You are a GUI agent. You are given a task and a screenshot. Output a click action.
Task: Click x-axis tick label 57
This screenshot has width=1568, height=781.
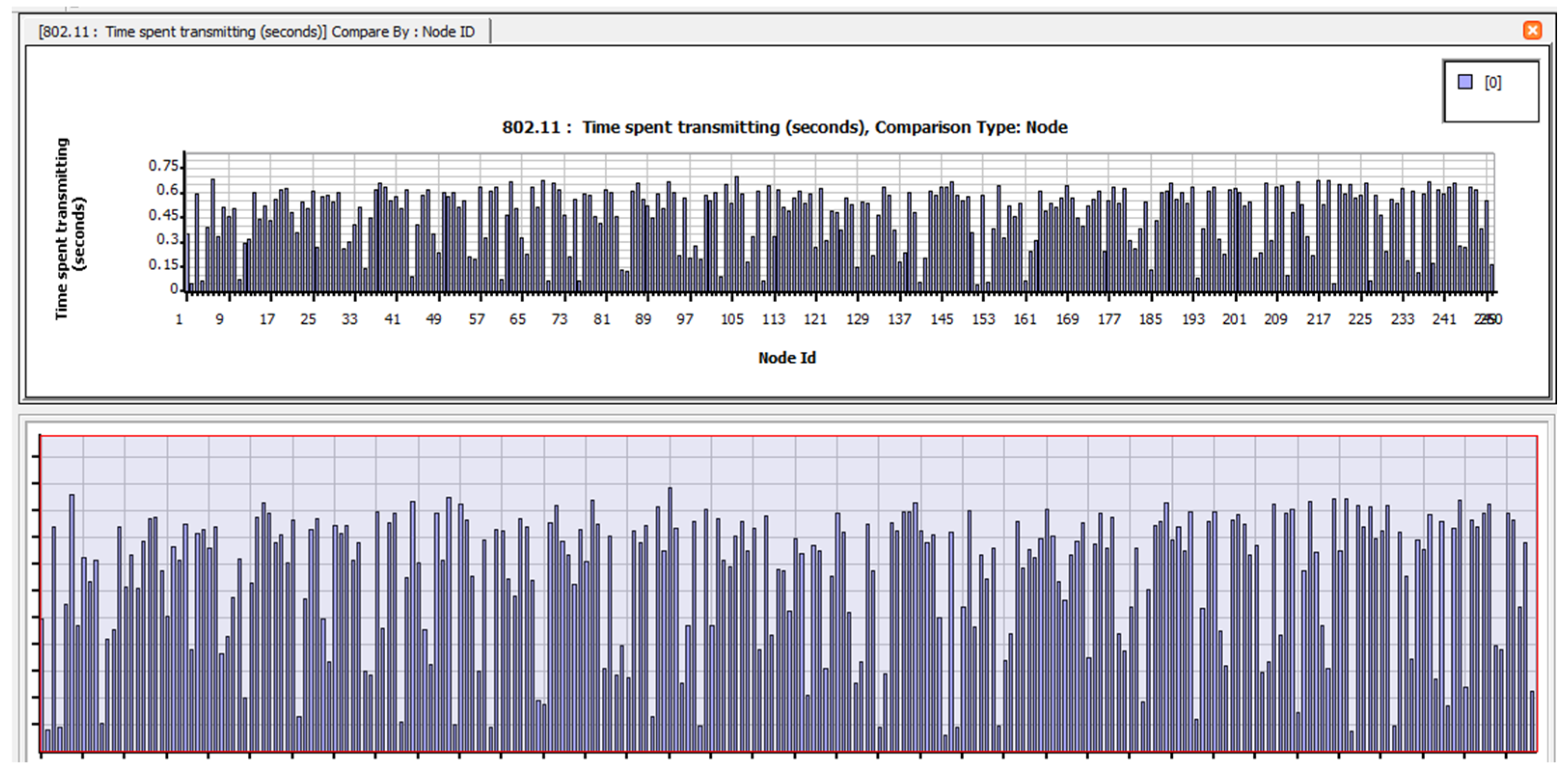pyautogui.click(x=476, y=319)
